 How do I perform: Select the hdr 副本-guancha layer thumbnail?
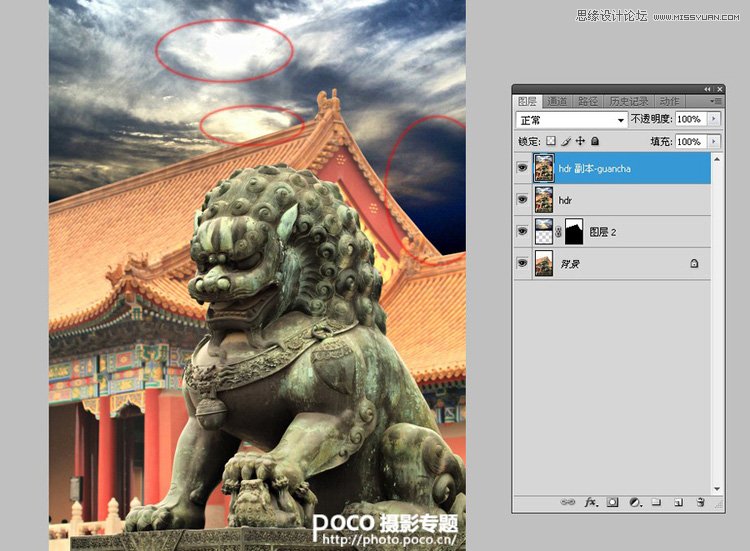(544, 168)
